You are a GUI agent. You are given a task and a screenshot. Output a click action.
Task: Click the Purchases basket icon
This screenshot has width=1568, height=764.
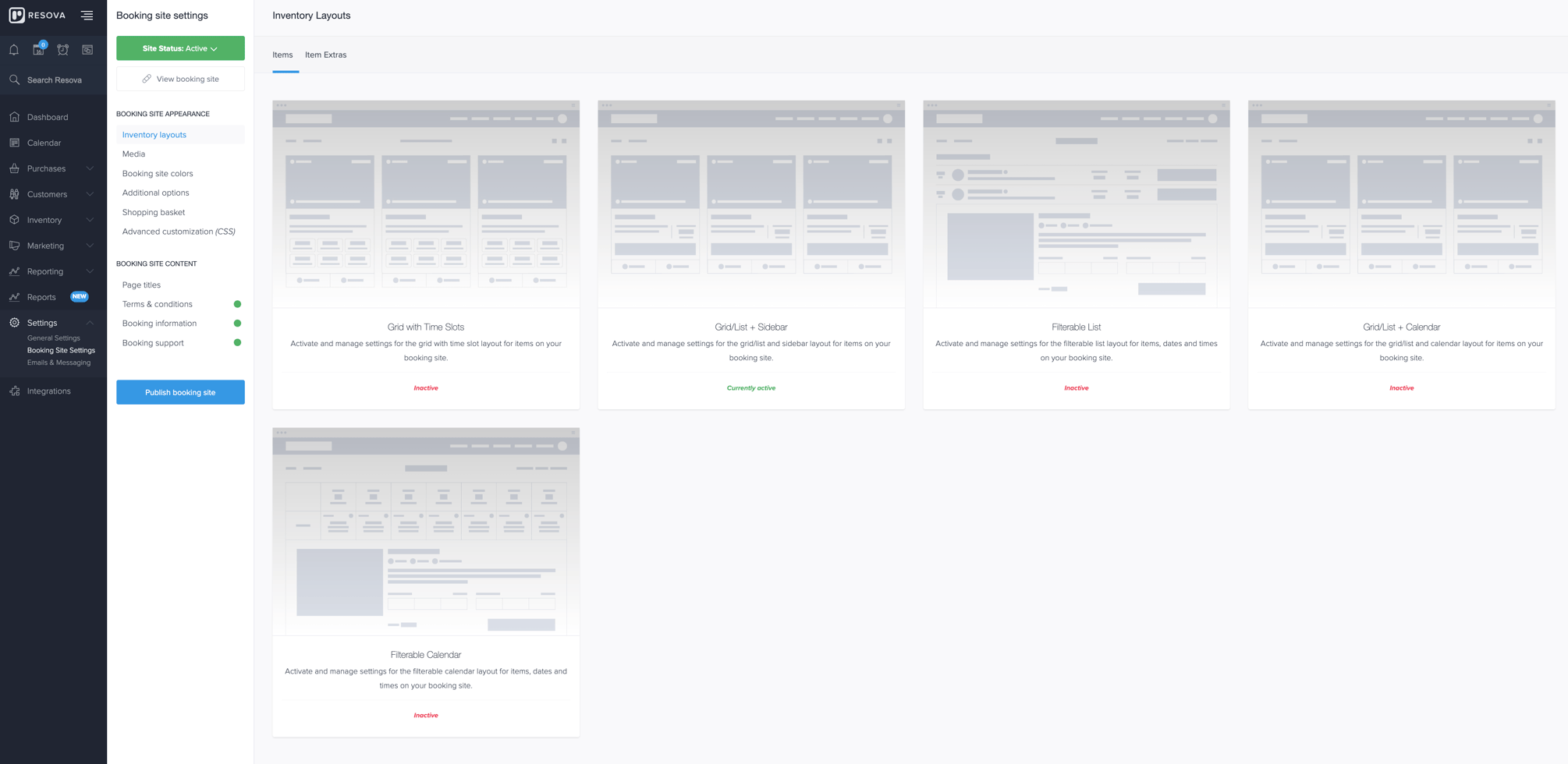click(13, 168)
